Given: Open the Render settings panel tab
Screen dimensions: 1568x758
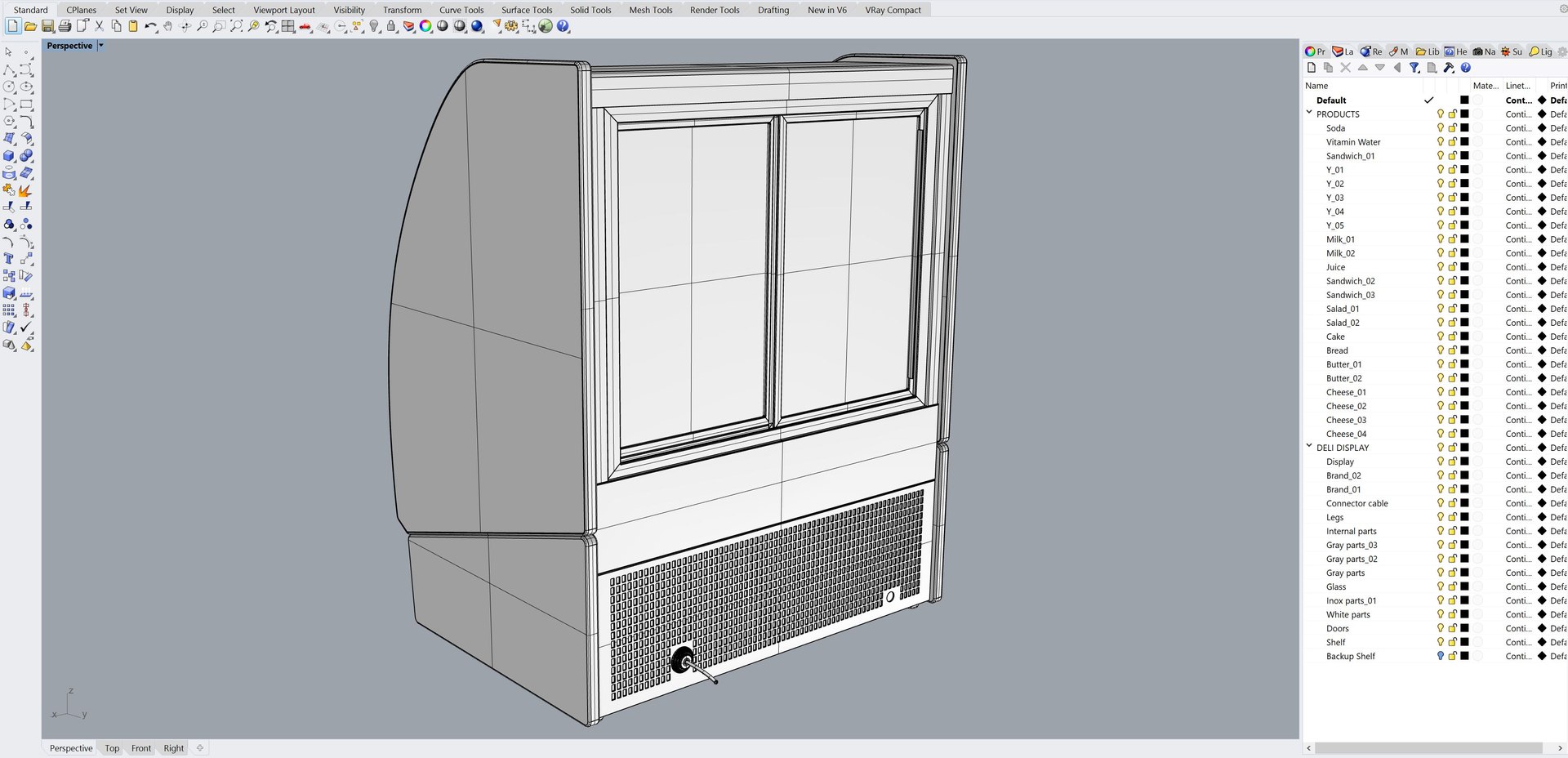Looking at the screenshot, I should tap(1372, 51).
